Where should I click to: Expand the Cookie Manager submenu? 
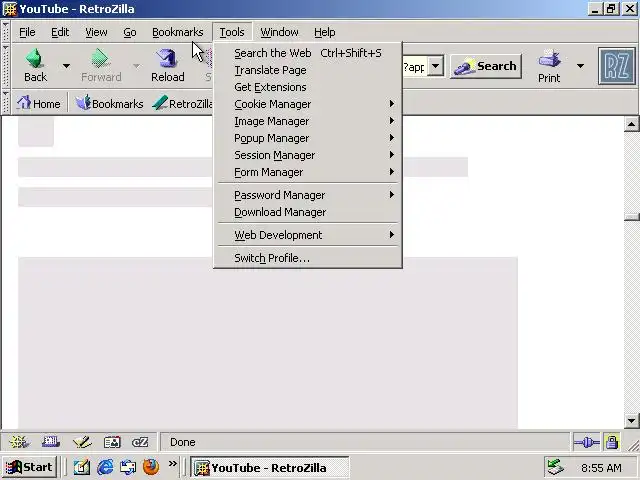308,104
